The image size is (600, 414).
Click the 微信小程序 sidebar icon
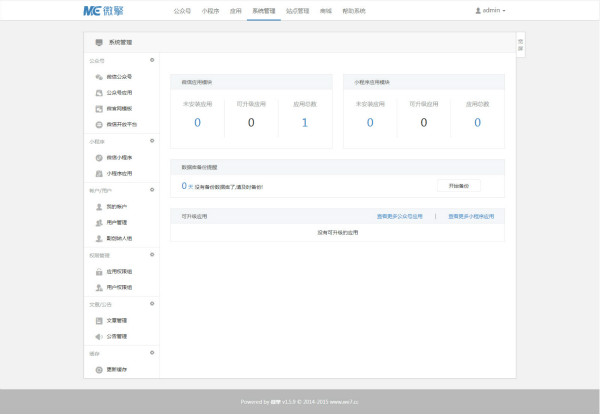pos(98,157)
